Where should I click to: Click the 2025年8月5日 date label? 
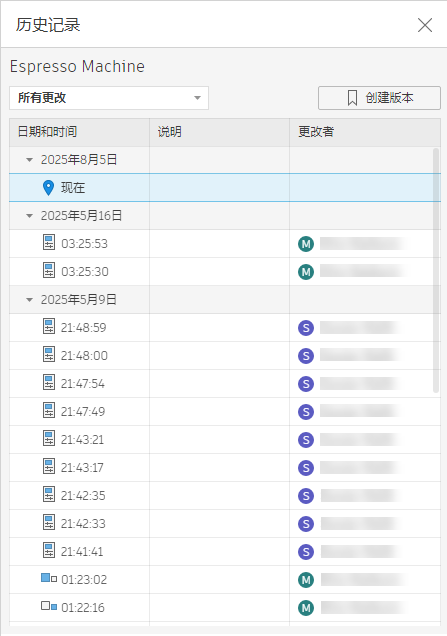coord(79,160)
